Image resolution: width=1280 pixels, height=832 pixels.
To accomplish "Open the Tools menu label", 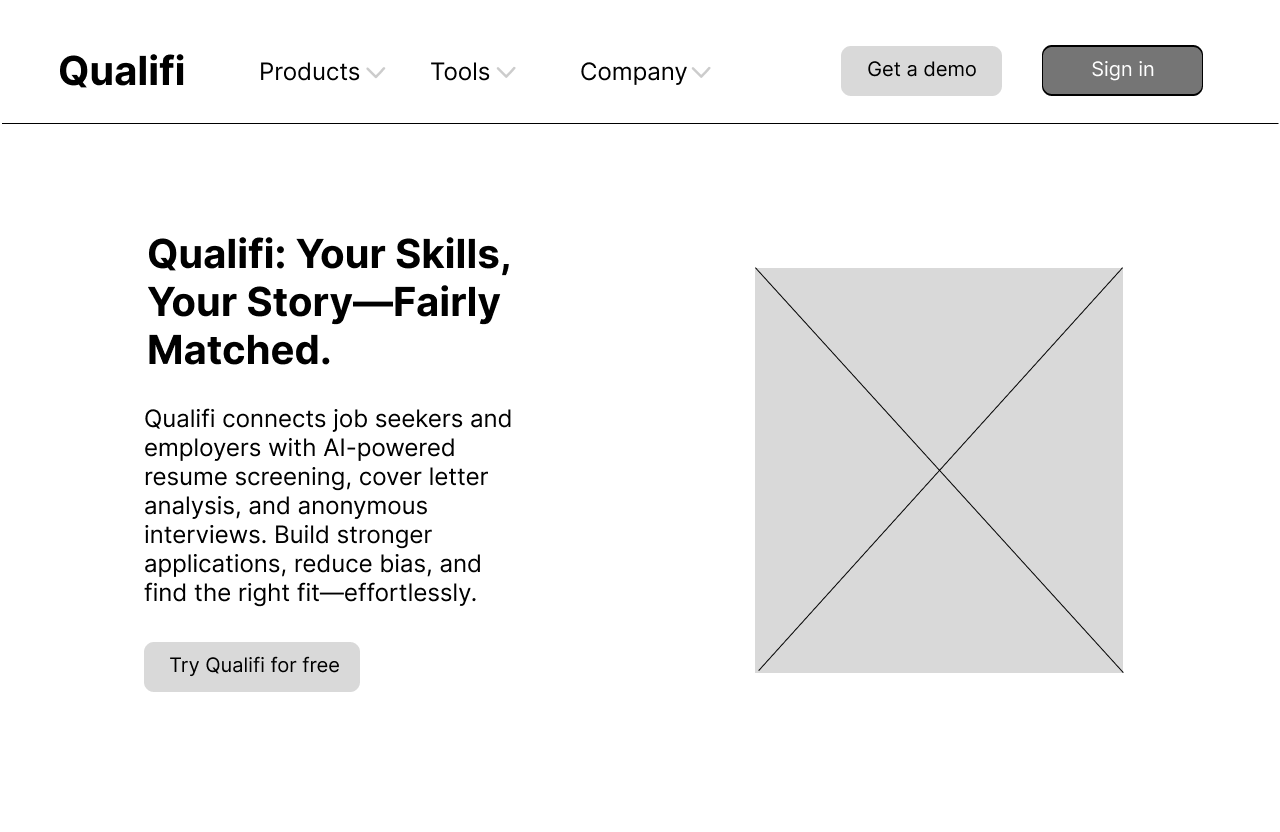I will click(x=460, y=72).
